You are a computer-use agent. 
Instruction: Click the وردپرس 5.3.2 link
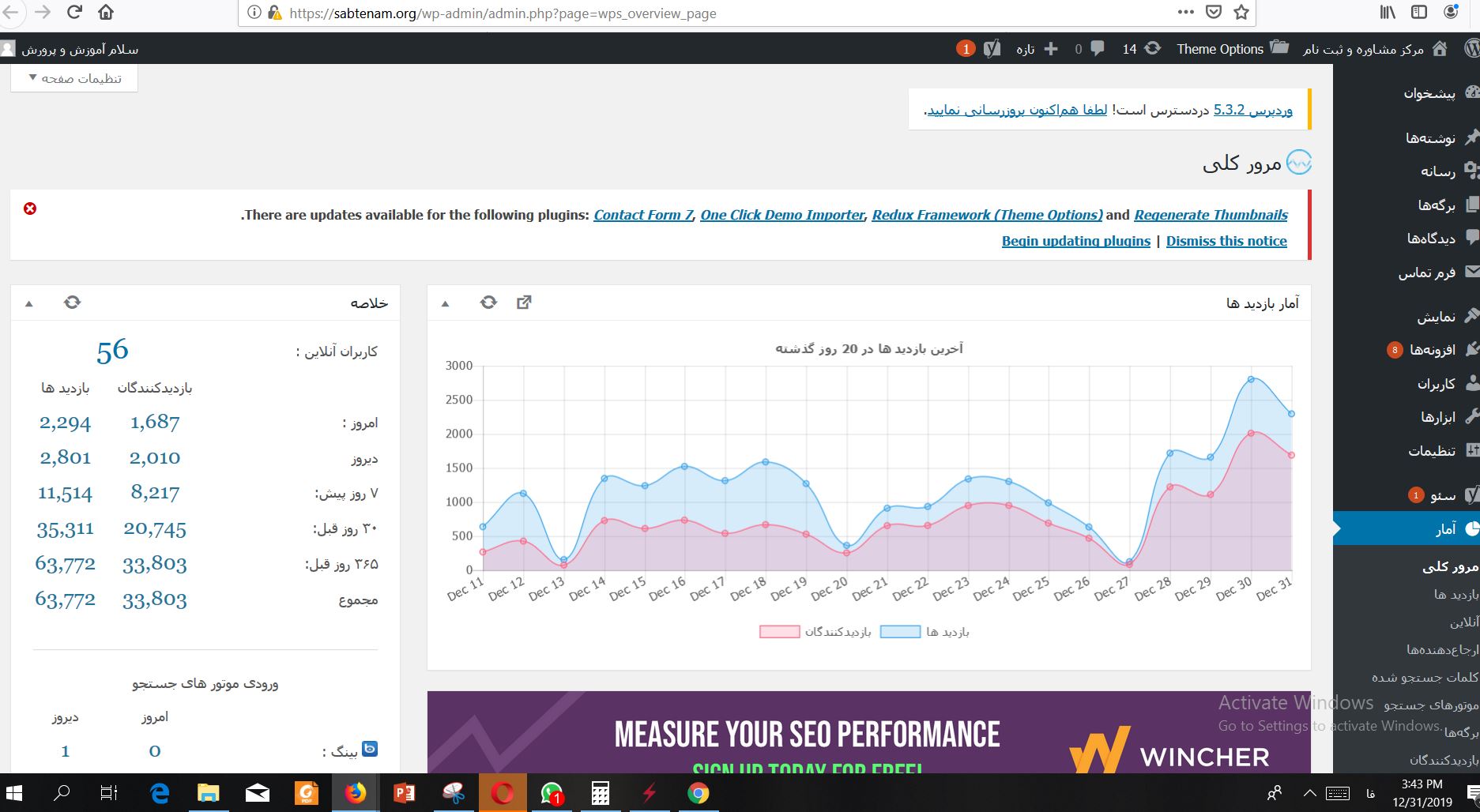tap(1252, 110)
